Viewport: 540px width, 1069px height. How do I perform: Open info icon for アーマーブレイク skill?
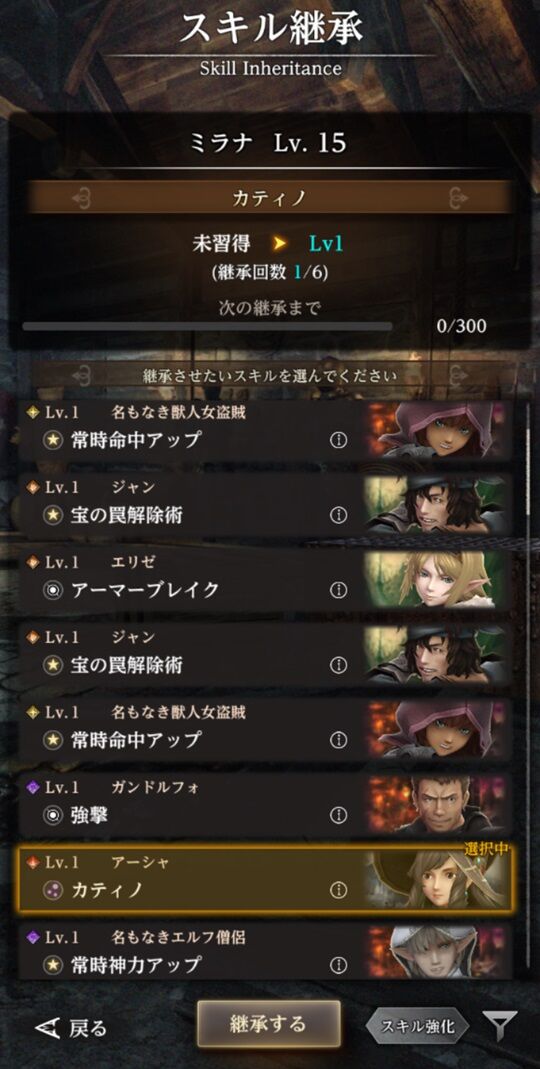pos(338,590)
